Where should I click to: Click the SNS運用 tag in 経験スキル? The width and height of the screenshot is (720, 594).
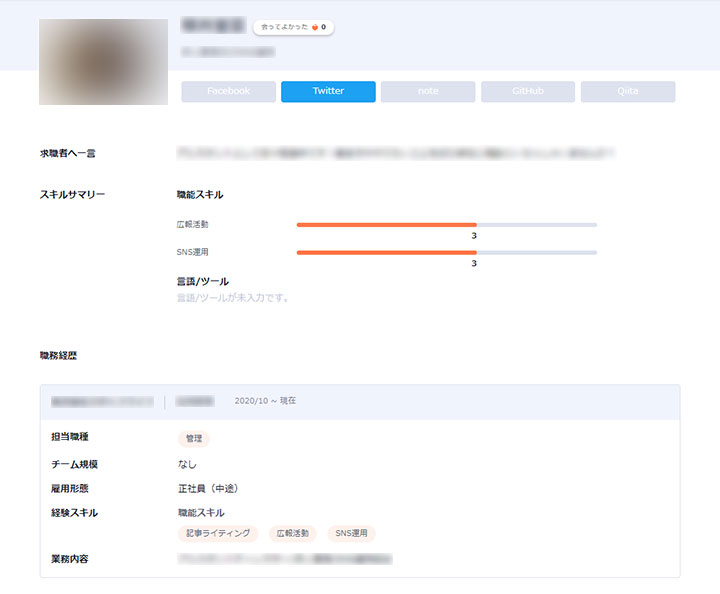tap(351, 533)
